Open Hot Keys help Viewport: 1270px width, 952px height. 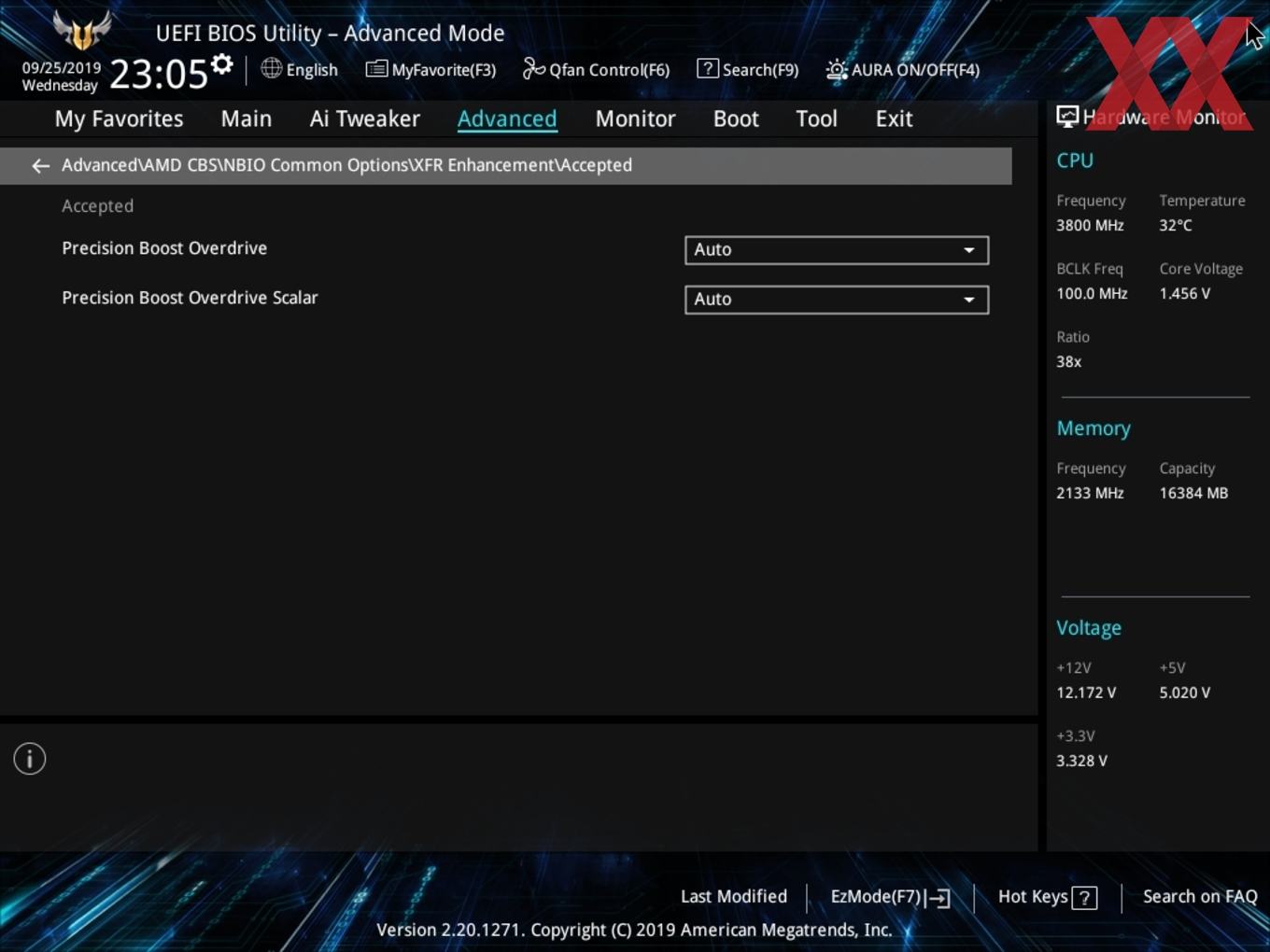point(1033,896)
